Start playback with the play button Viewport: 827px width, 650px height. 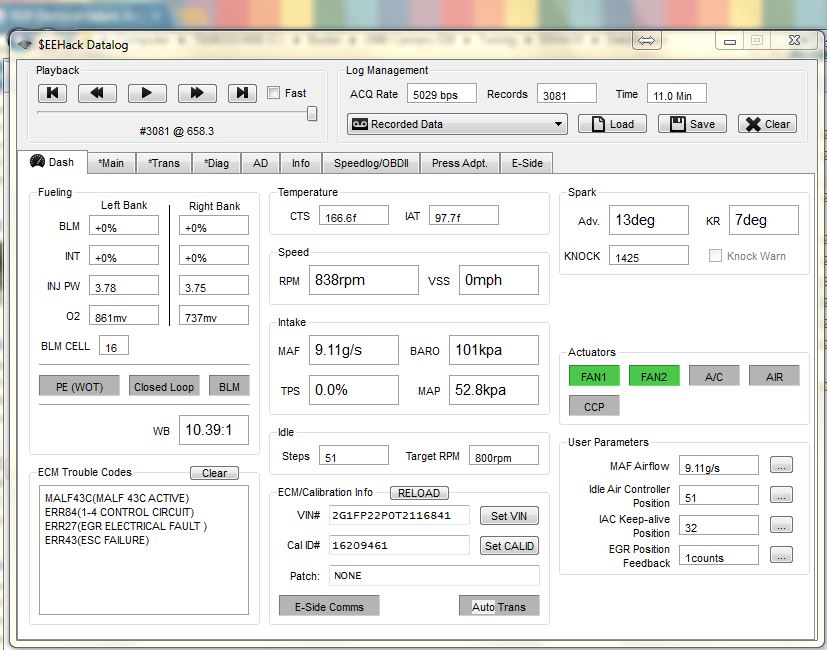tap(147, 93)
